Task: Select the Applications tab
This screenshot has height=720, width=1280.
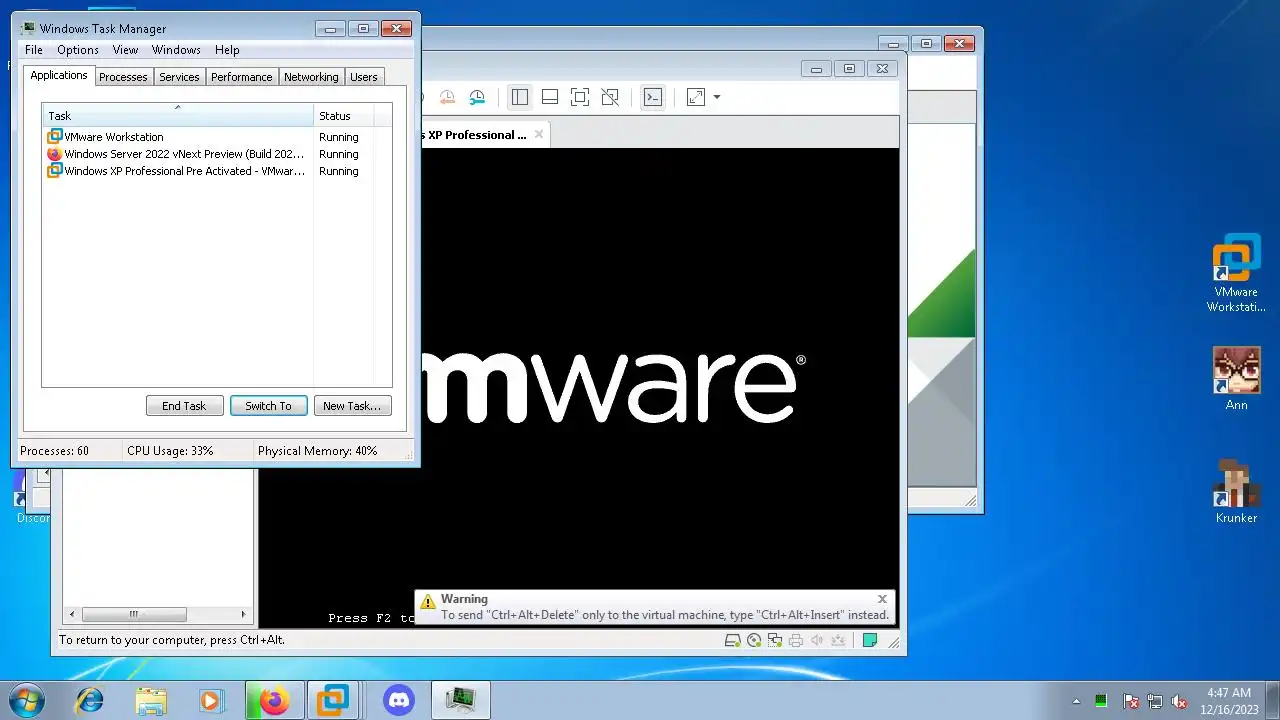Action: (x=59, y=75)
